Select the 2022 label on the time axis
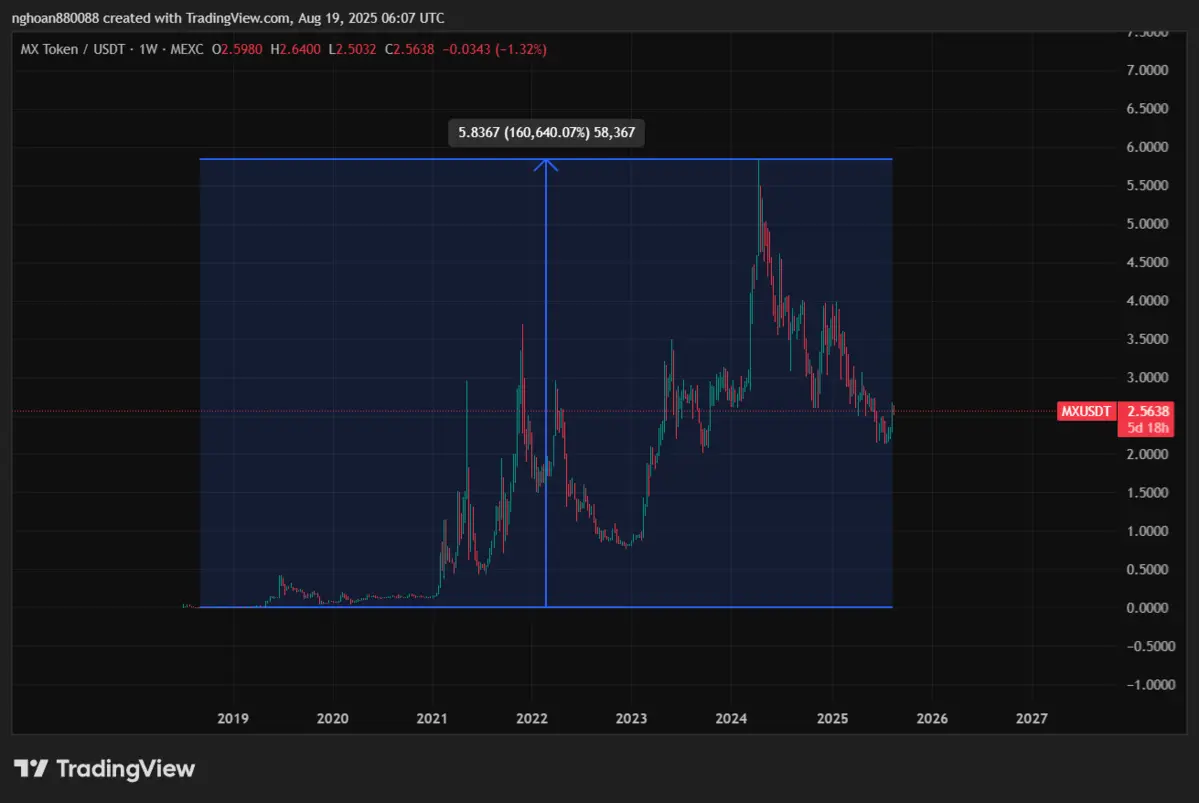Viewport: 1199px width, 803px height. (531, 718)
